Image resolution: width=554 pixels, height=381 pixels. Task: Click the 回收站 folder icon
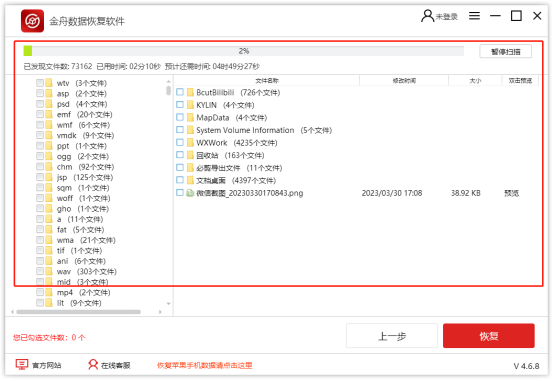point(190,155)
